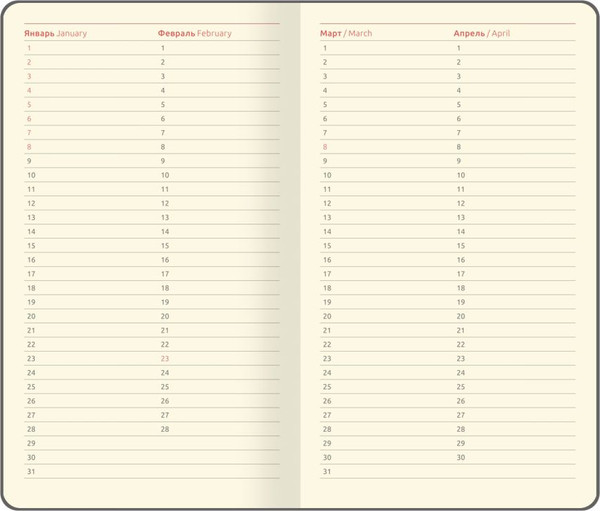Click the Февраль February column header
The width and height of the screenshot is (600, 511).
click(x=194, y=33)
